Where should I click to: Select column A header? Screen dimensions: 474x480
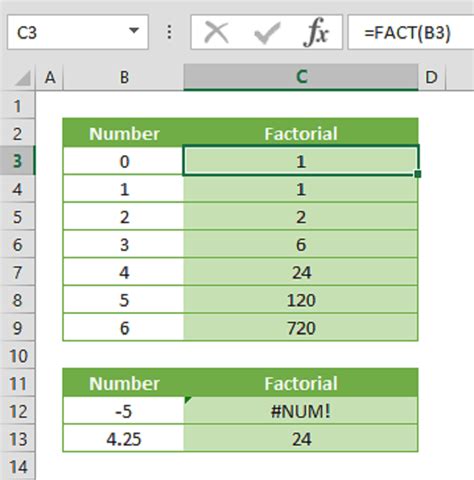coord(50,78)
